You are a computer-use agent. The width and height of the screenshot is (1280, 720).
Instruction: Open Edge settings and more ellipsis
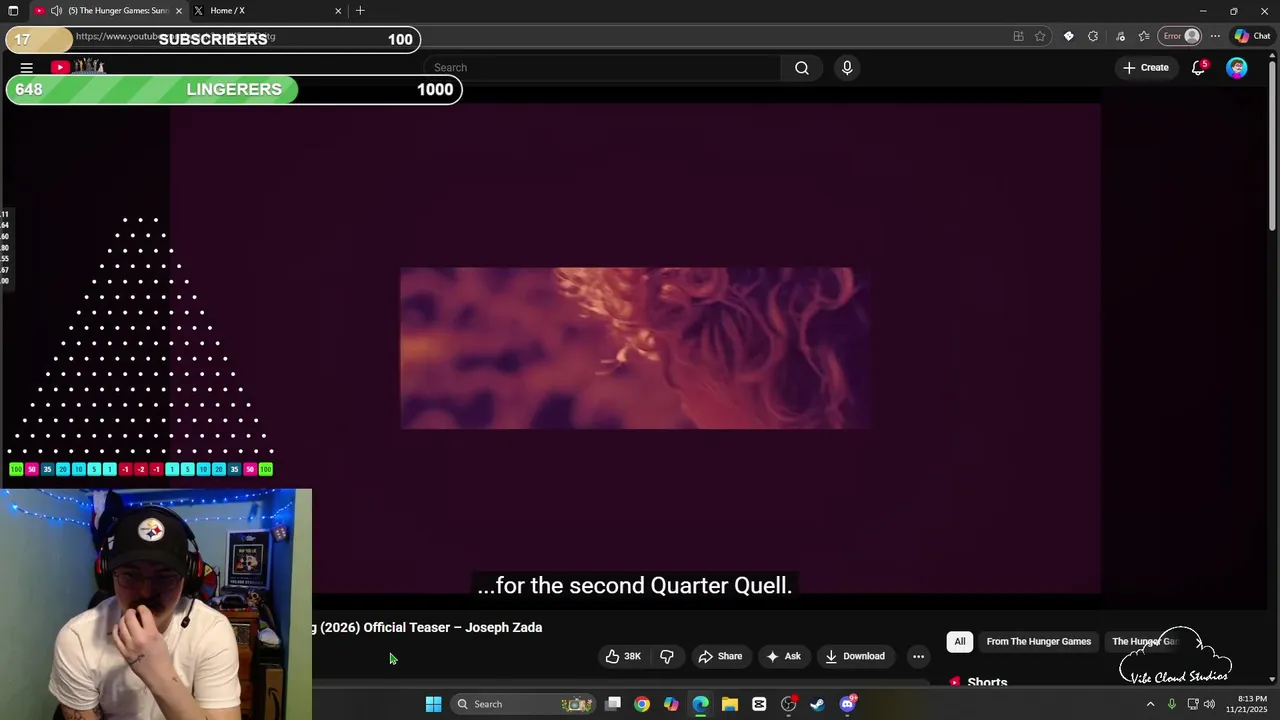(1215, 36)
